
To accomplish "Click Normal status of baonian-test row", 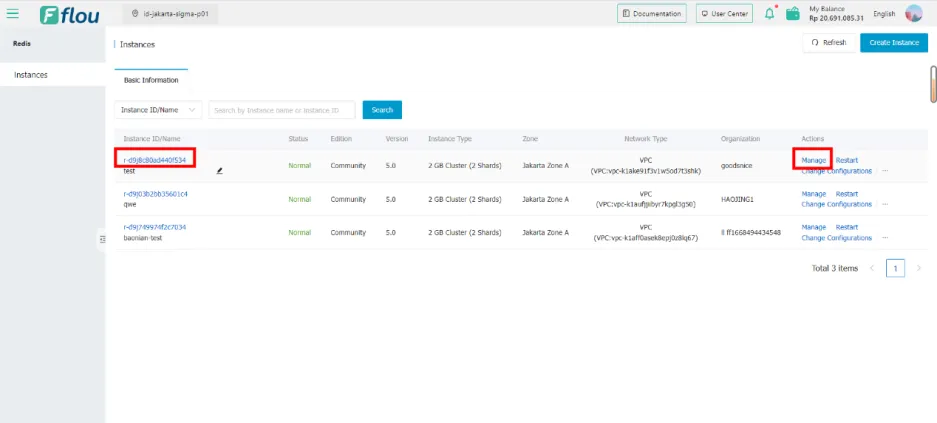I will click(299, 232).
